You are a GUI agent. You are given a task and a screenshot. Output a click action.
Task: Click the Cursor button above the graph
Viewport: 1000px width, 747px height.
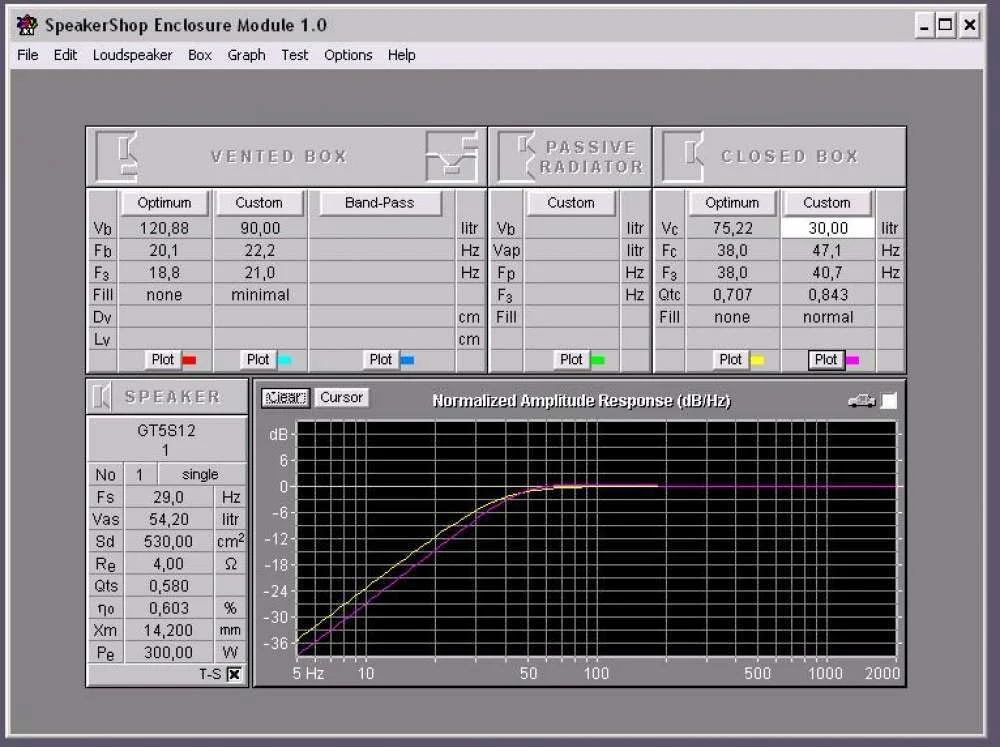coord(341,397)
